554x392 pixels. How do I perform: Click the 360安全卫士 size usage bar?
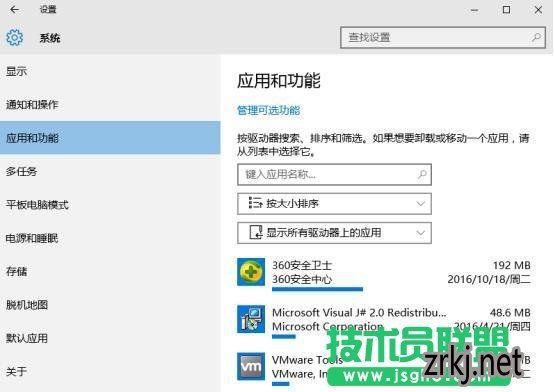[x=317, y=289]
